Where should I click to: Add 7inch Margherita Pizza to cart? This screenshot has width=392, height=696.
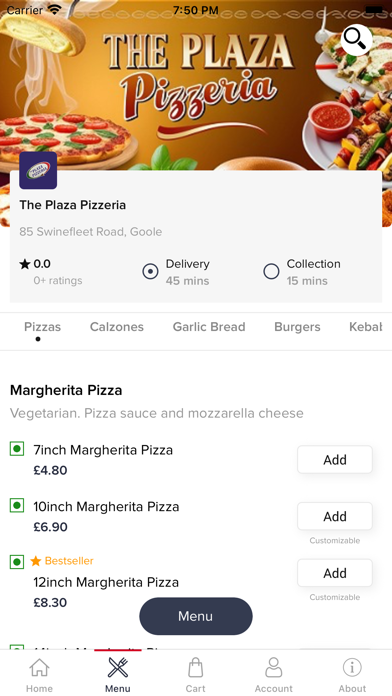pos(335,459)
